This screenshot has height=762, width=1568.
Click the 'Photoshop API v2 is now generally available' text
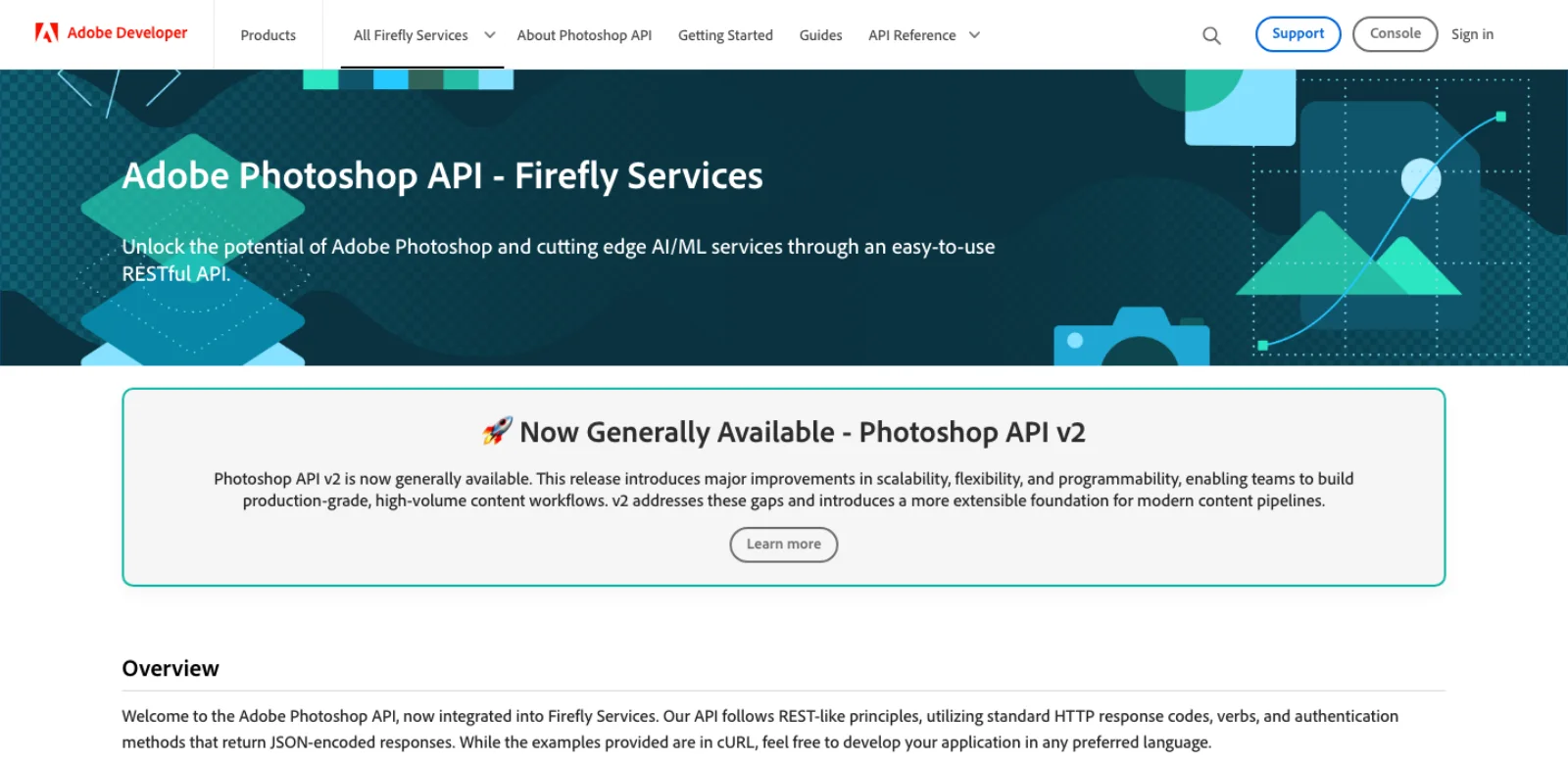pyautogui.click(x=784, y=490)
